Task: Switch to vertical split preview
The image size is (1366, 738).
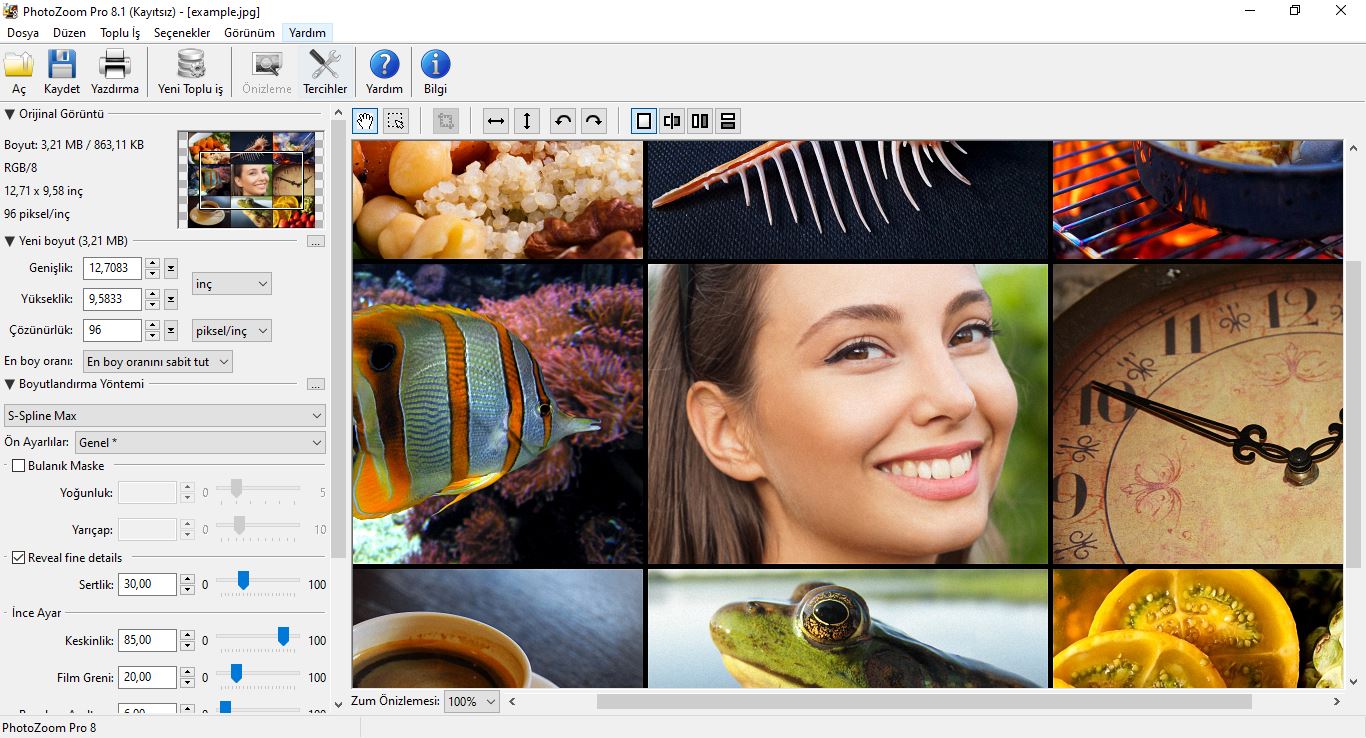Action: pos(672,121)
